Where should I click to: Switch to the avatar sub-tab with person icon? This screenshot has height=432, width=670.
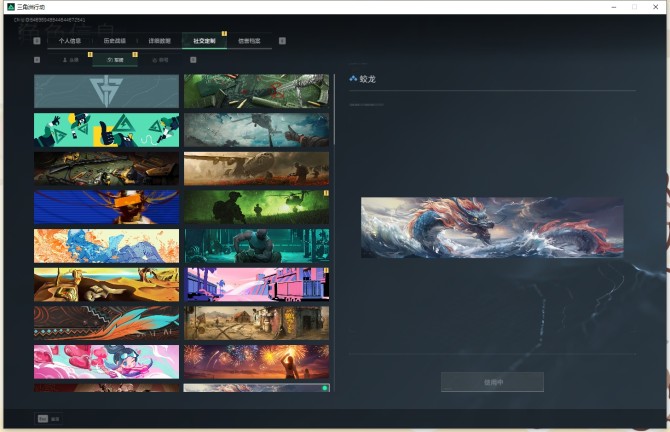pyautogui.click(x=71, y=60)
